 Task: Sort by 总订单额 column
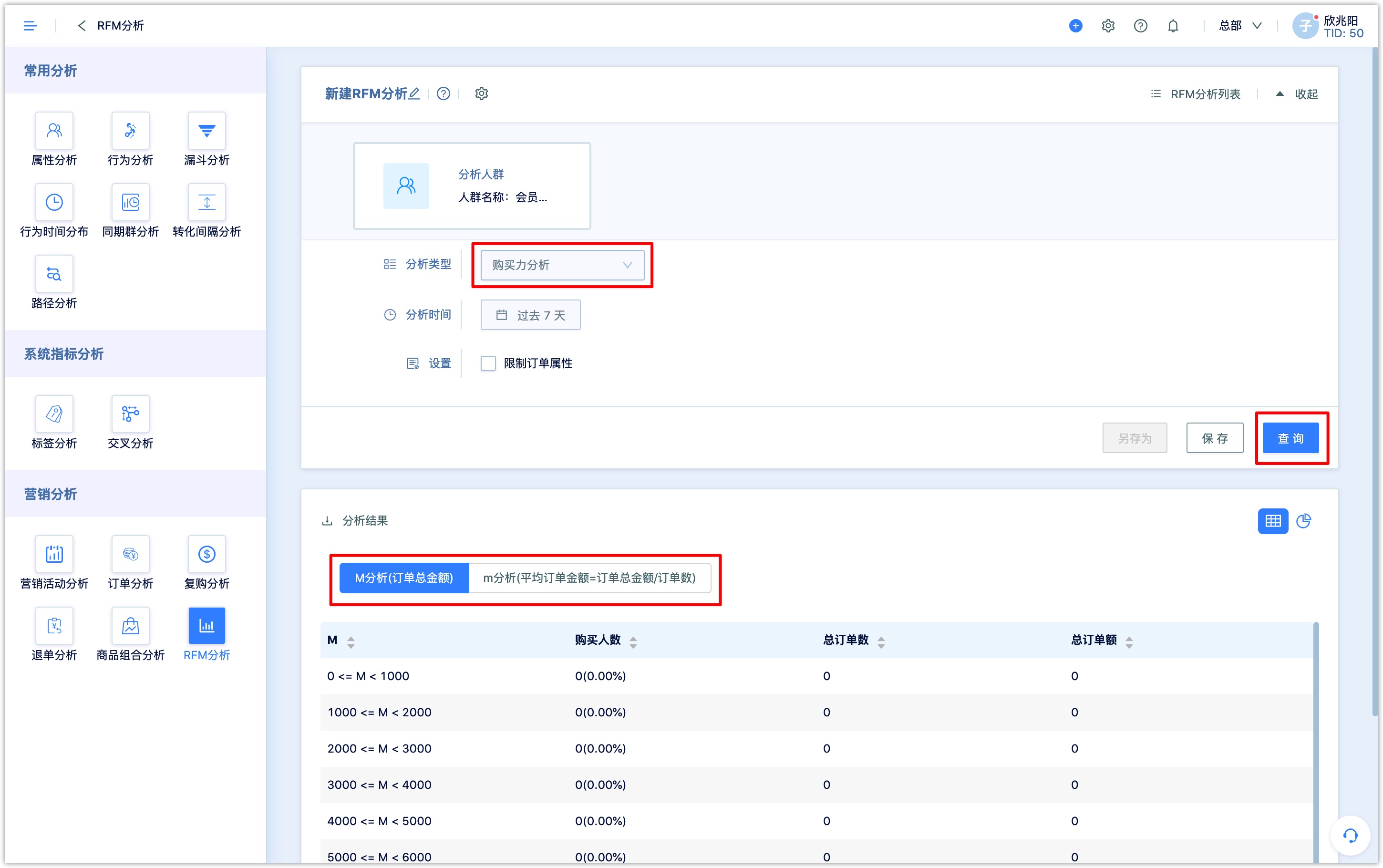(1129, 642)
